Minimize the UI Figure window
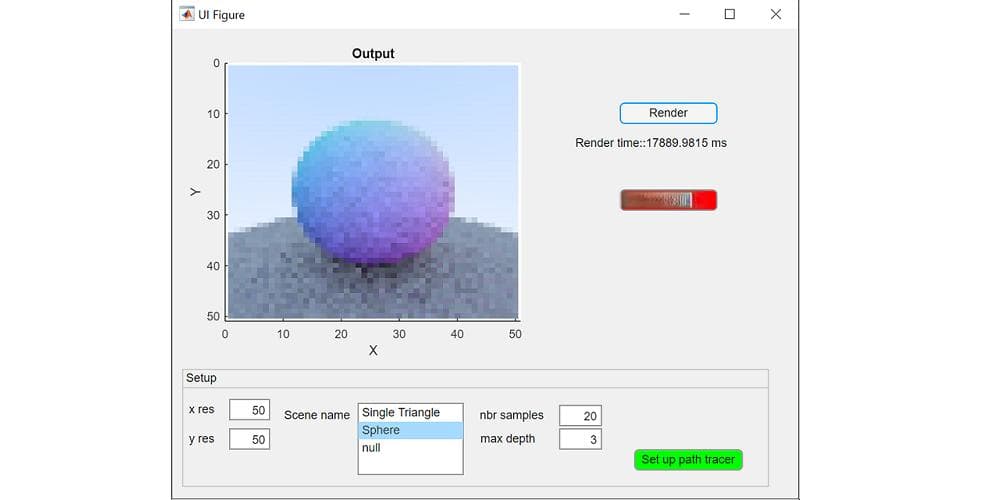 pyautogui.click(x=684, y=14)
